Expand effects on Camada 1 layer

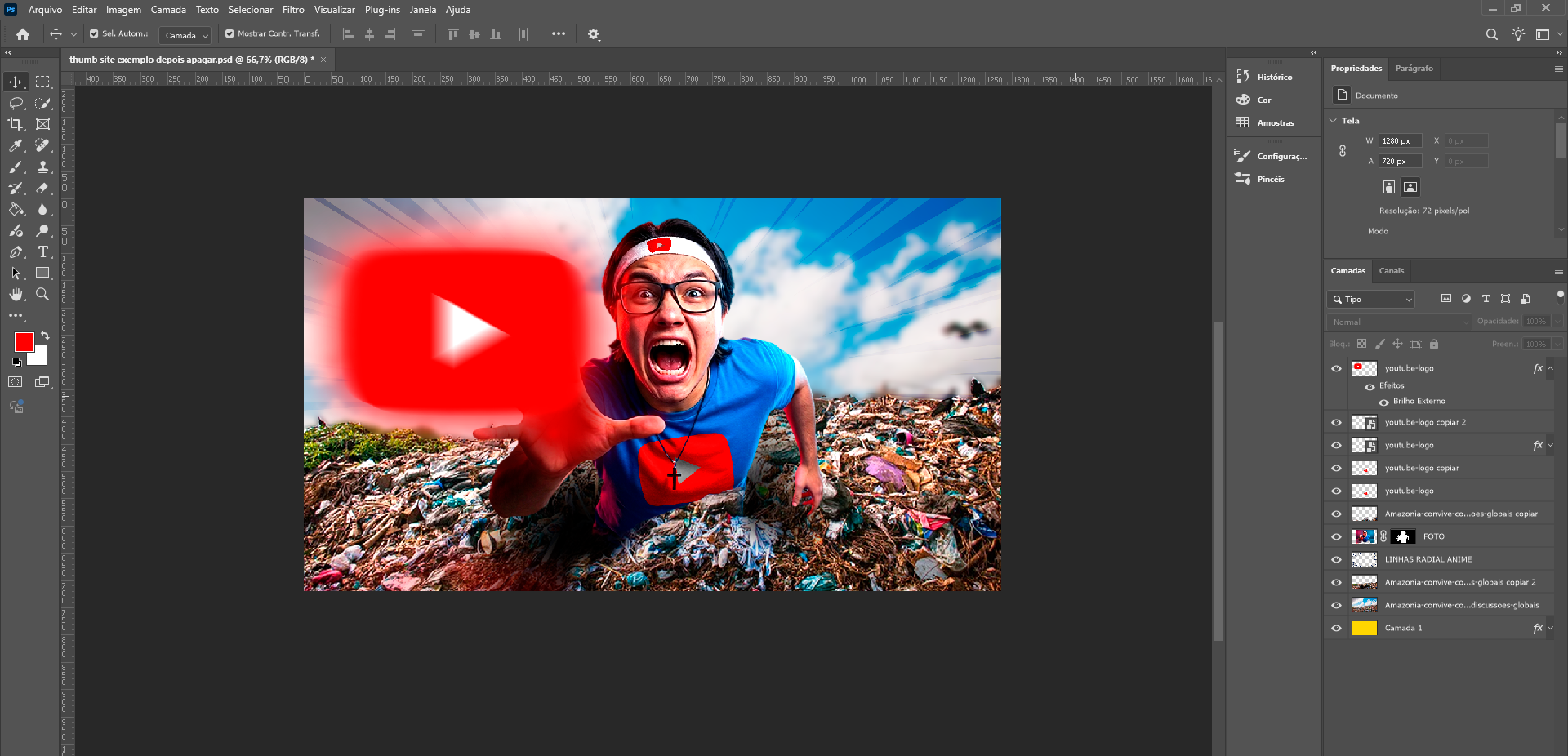click(1550, 628)
